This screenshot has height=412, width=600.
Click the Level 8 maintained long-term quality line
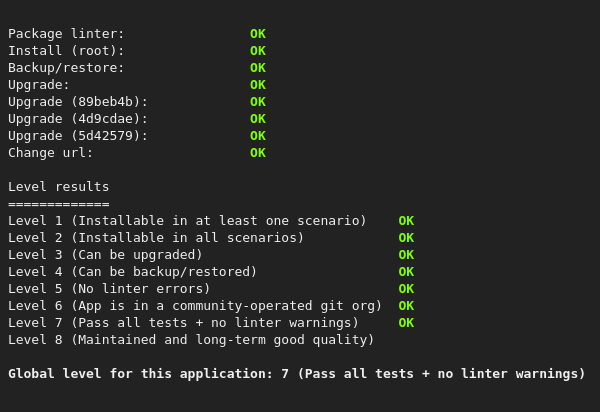click(191, 340)
